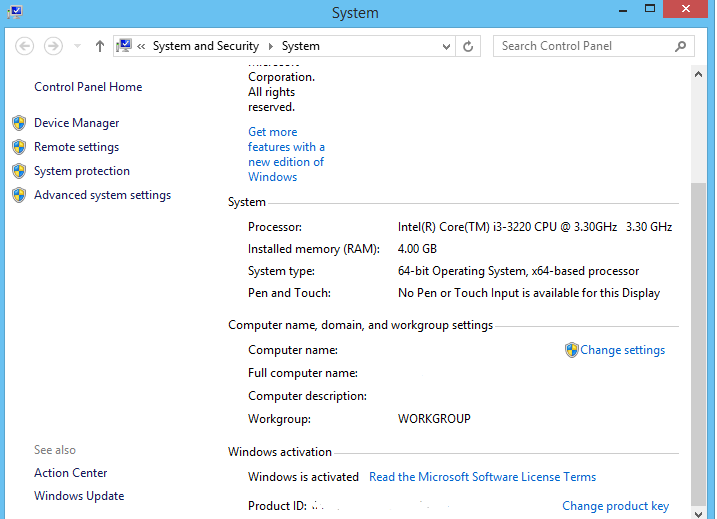Screen dimensions: 717x519
Task: Click the scrollbar up arrow
Action: (698, 74)
